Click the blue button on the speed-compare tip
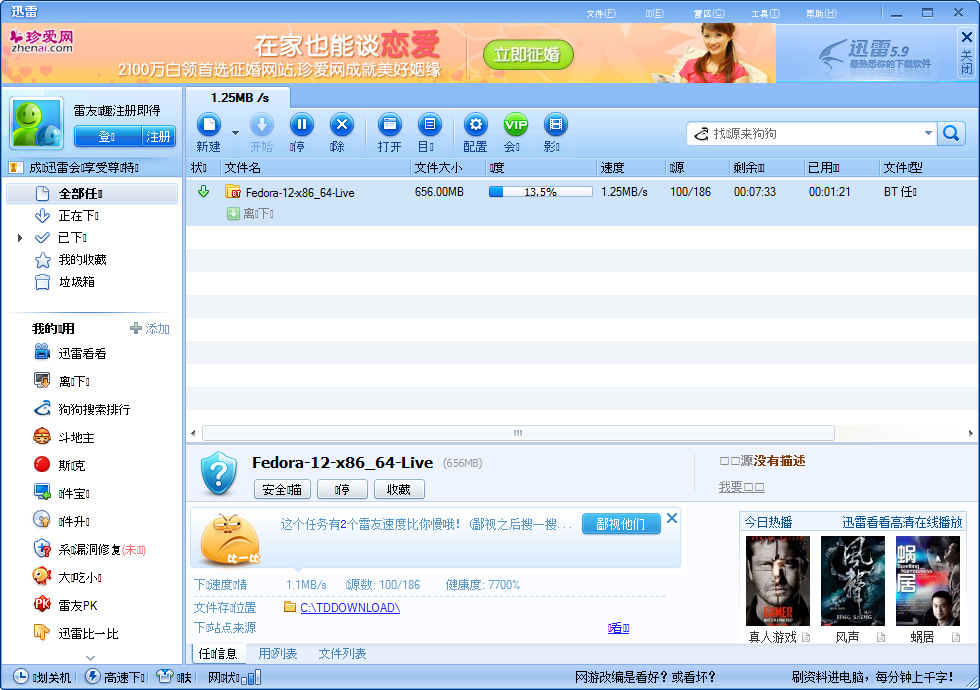Image resolution: width=980 pixels, height=690 pixels. pyautogui.click(x=621, y=524)
